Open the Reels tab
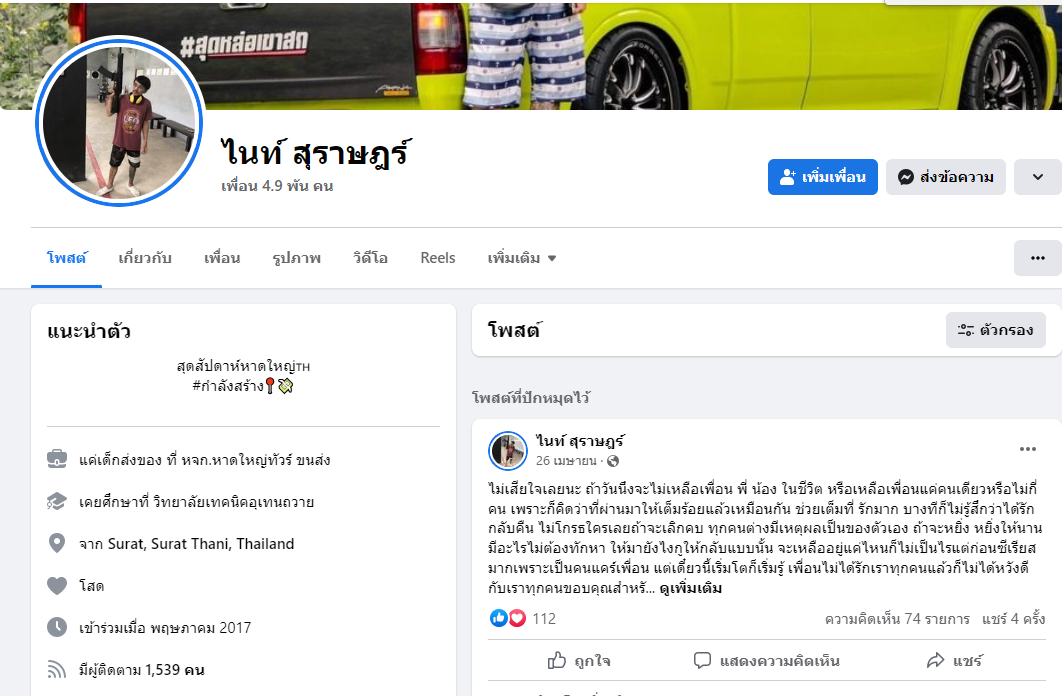The image size is (1062, 696). (438, 258)
